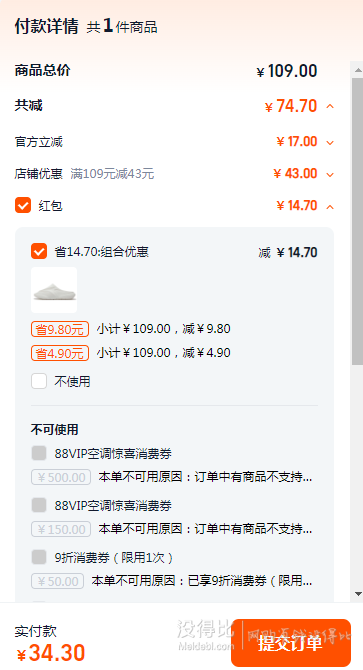Uncheck the 红包 checkbox
This screenshot has width=363, height=670.
click(x=23, y=205)
